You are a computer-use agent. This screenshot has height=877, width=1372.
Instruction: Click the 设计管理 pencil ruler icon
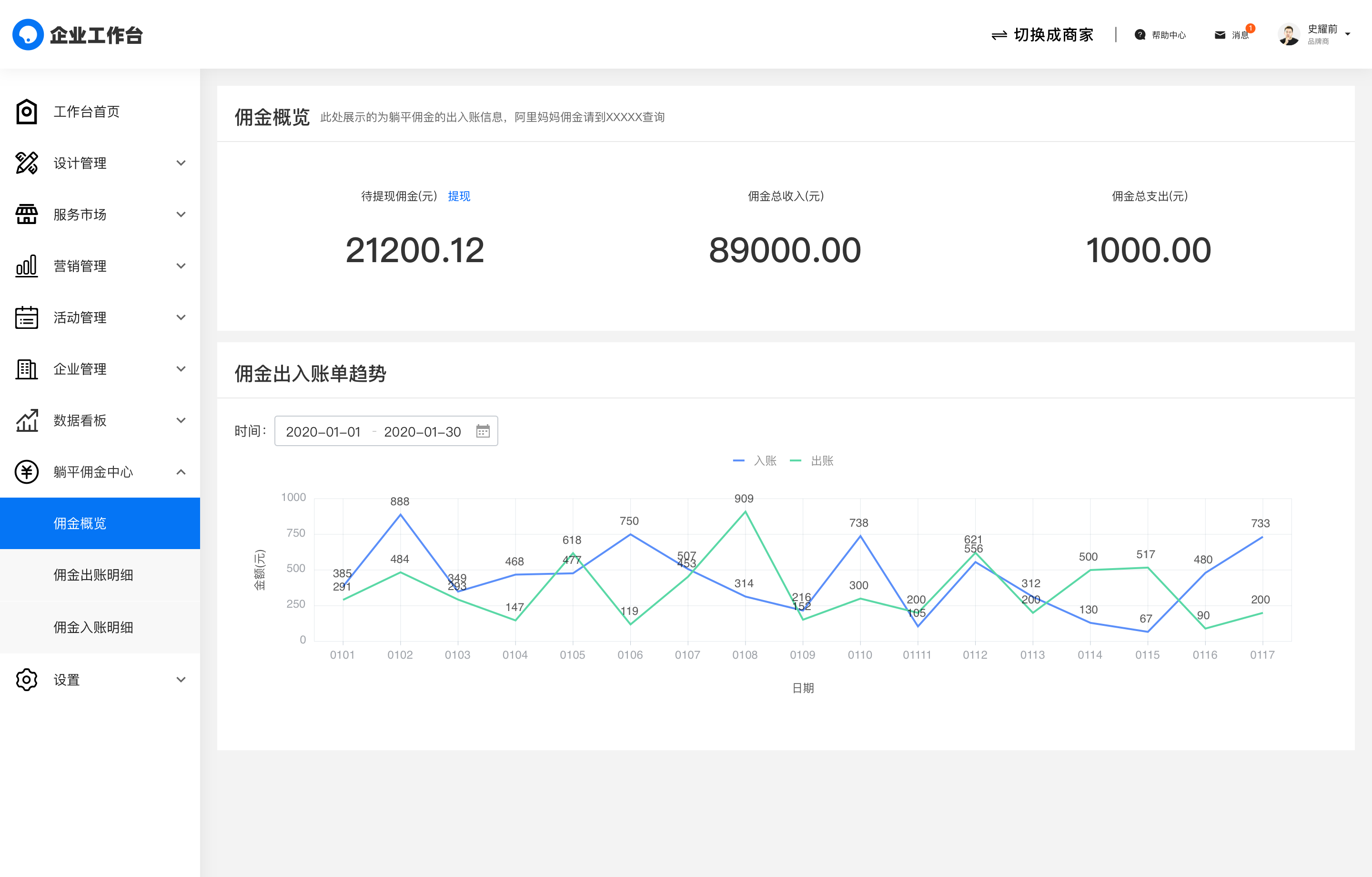(x=26, y=163)
